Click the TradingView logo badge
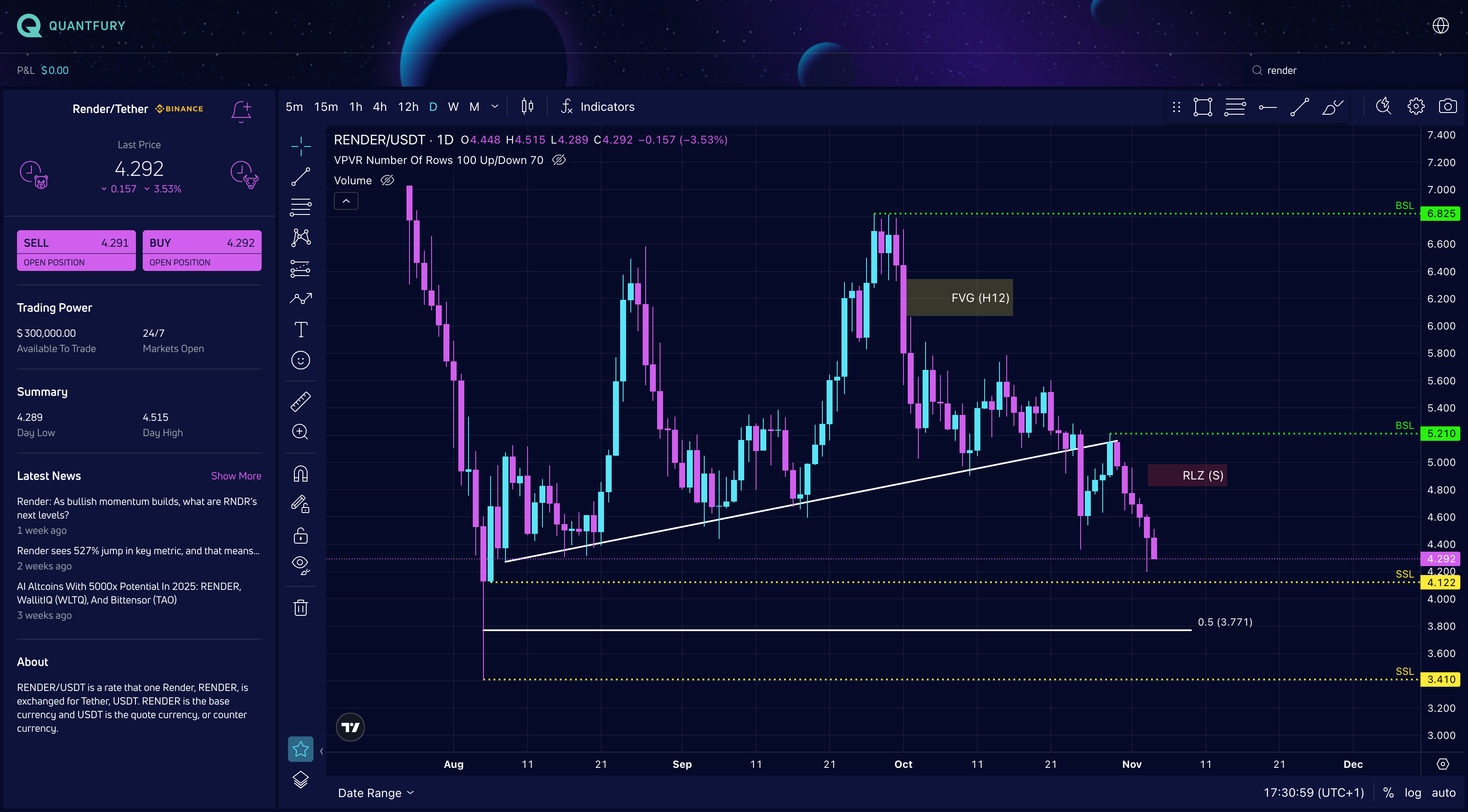The image size is (1468, 812). click(350, 727)
